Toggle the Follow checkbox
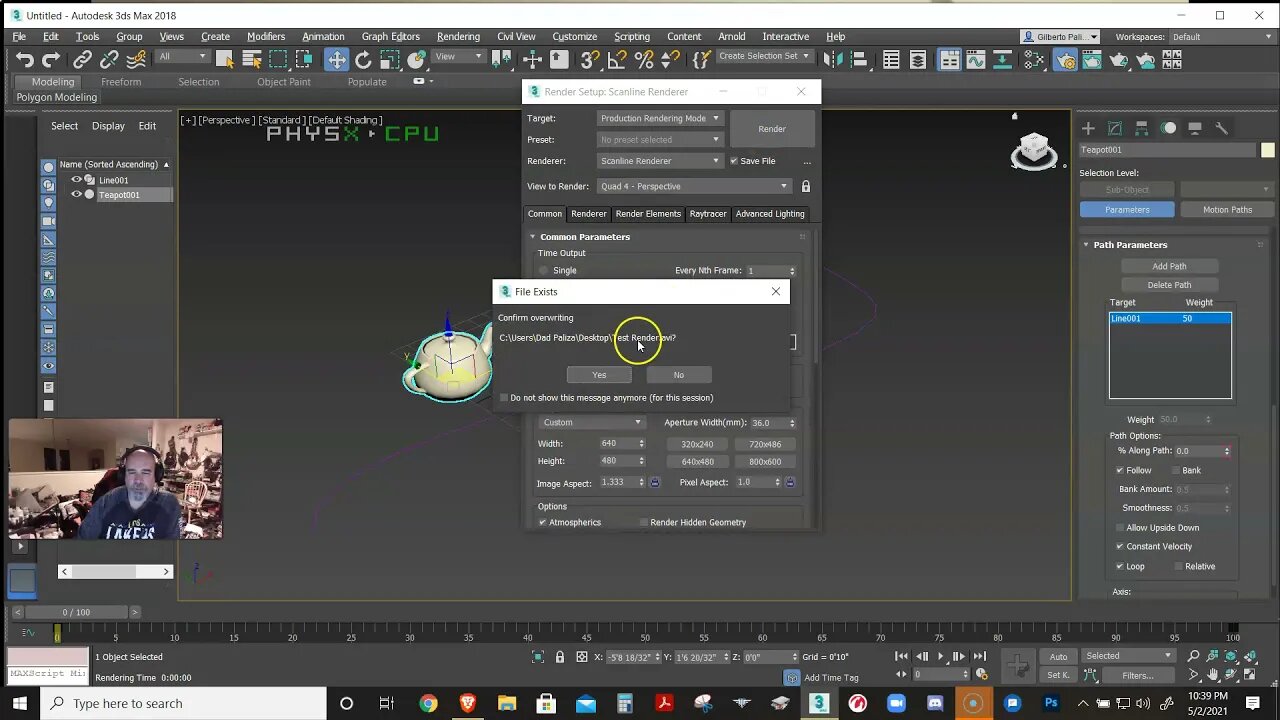 coord(1120,470)
